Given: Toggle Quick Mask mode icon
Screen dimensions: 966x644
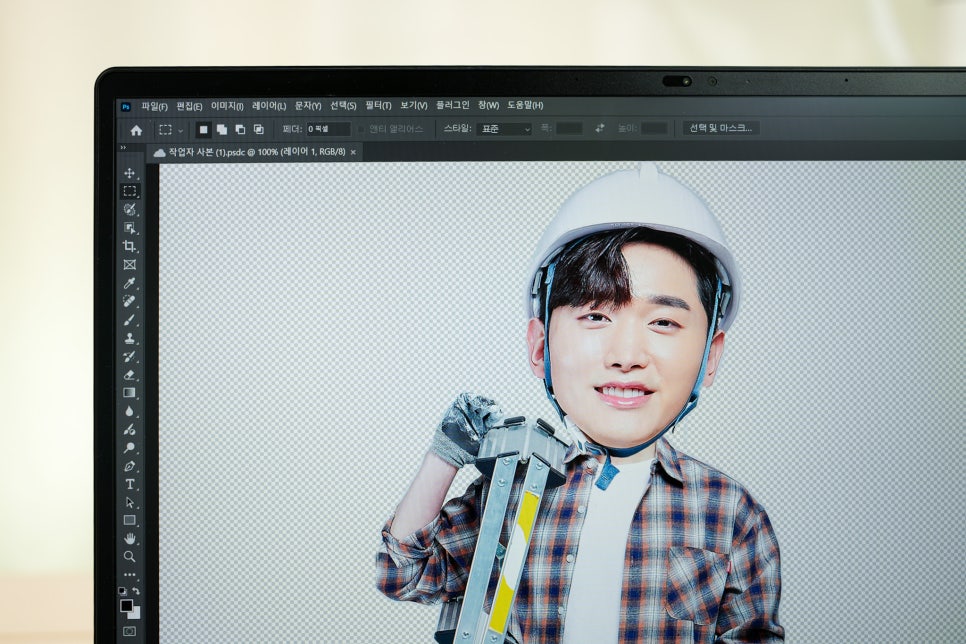Looking at the screenshot, I should tap(129, 632).
